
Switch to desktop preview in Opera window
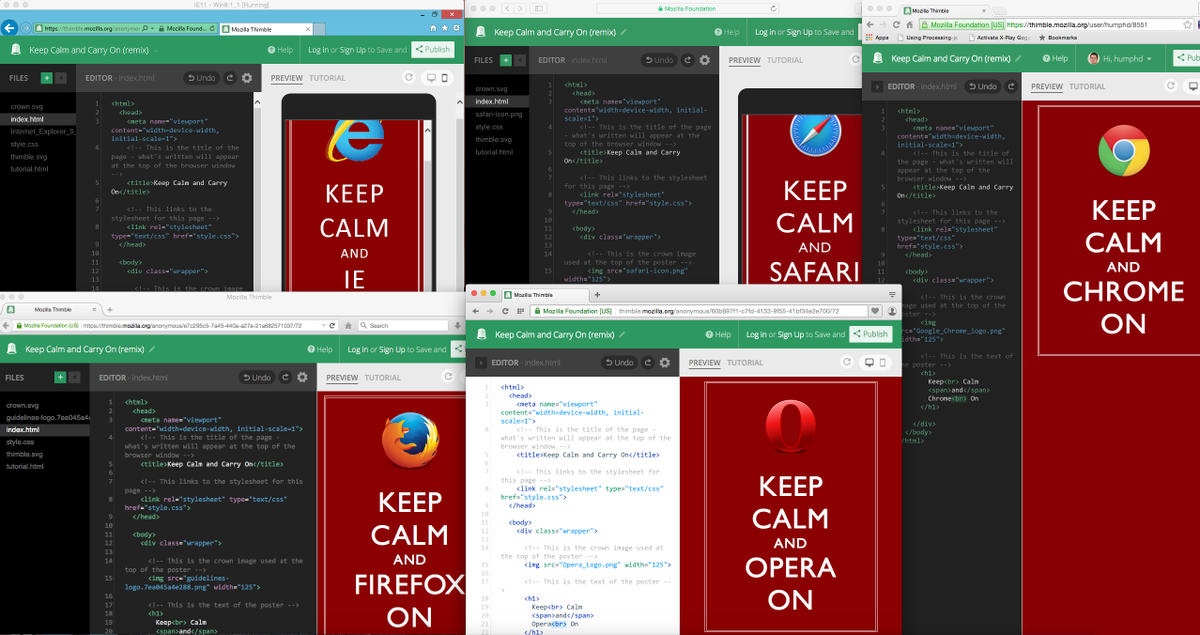(869, 362)
